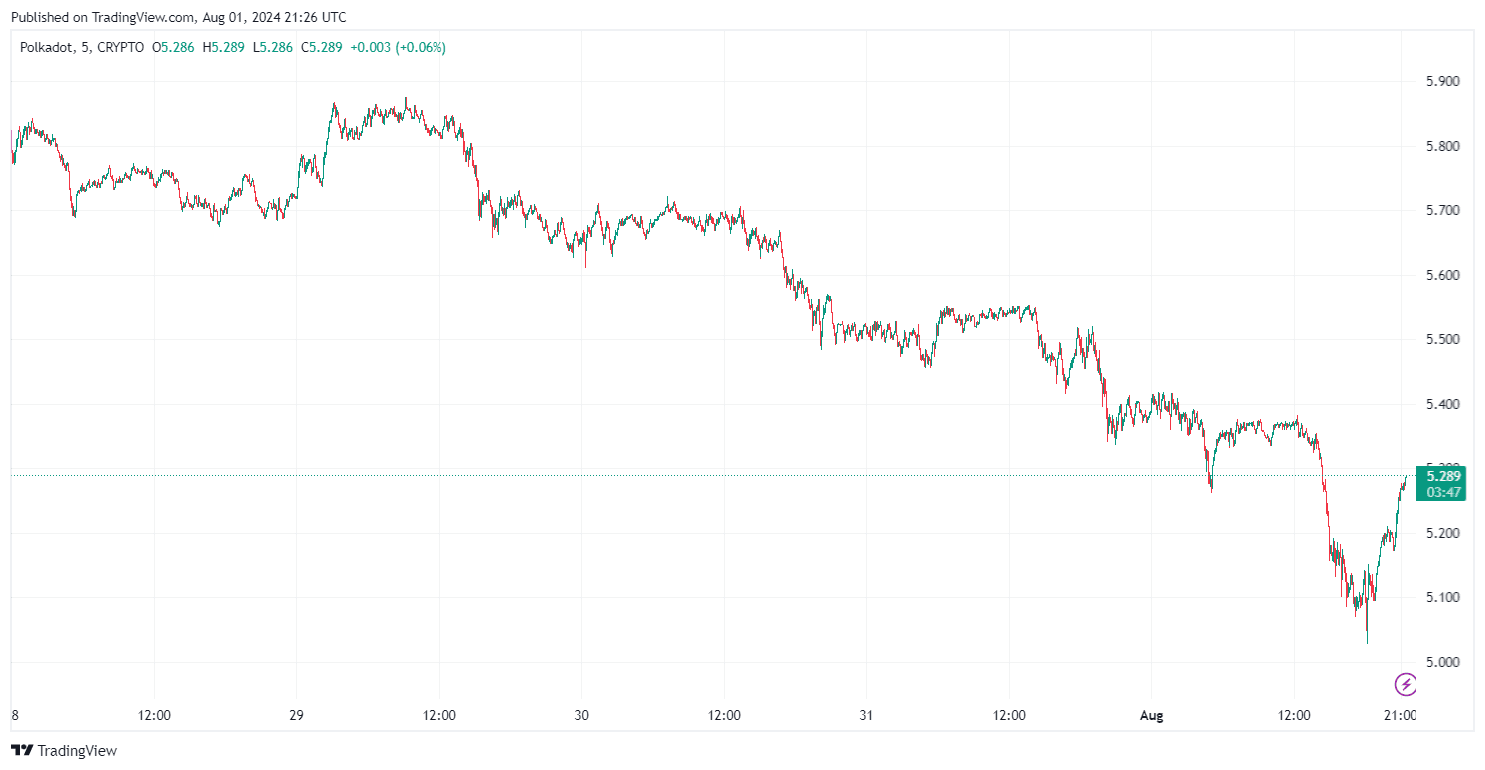
Task: Click the 5.700 price axis label
Action: point(1443,210)
